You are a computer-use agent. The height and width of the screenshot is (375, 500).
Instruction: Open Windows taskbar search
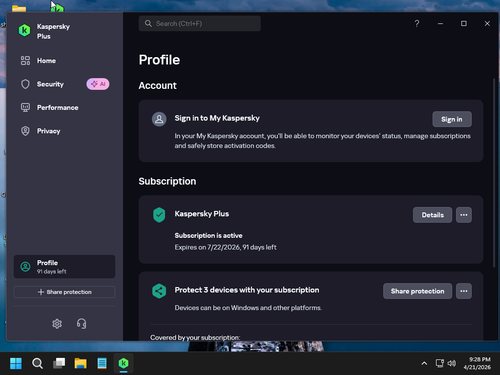[x=37, y=363]
